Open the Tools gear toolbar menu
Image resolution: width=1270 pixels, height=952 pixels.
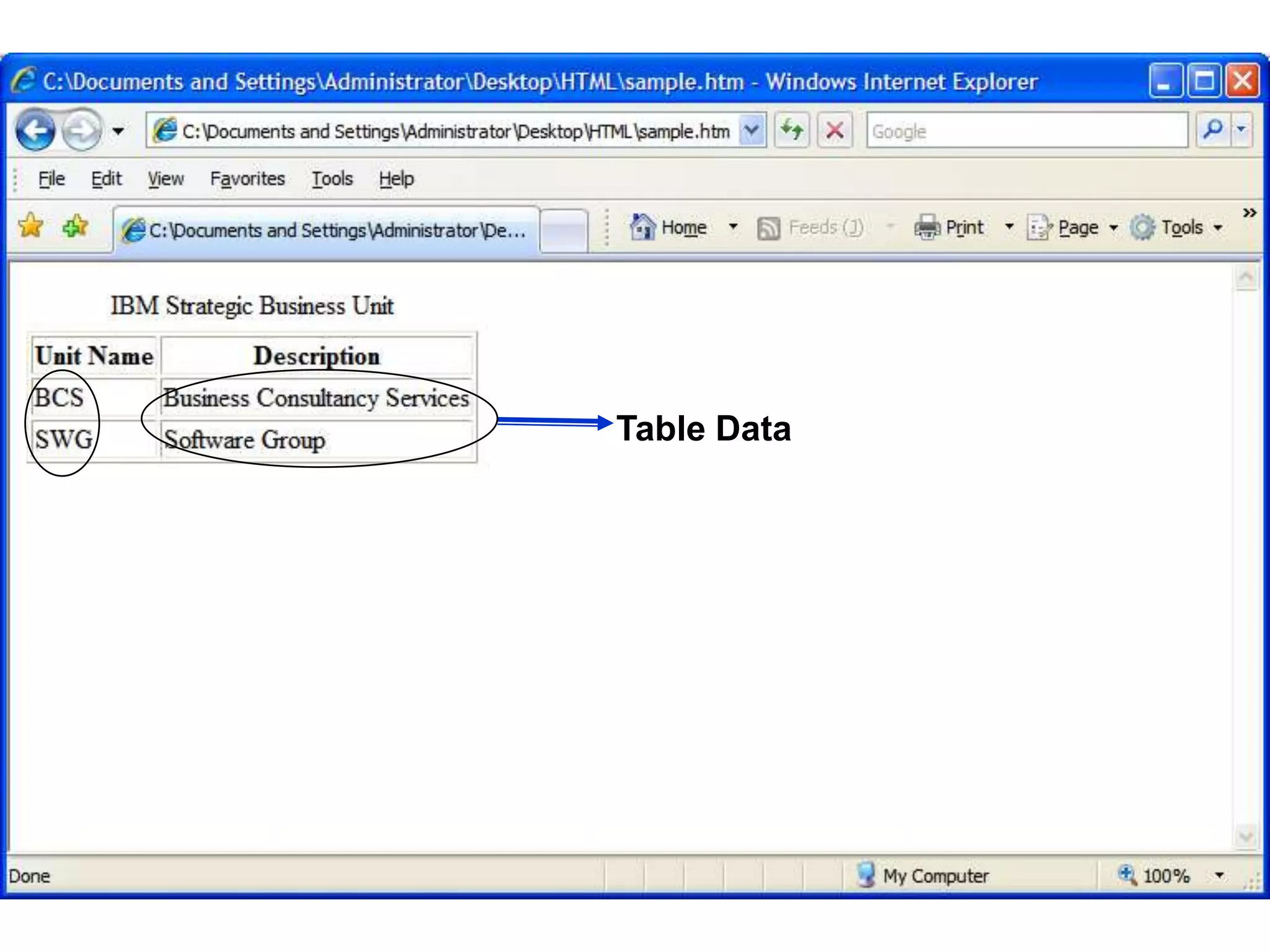(1176, 227)
